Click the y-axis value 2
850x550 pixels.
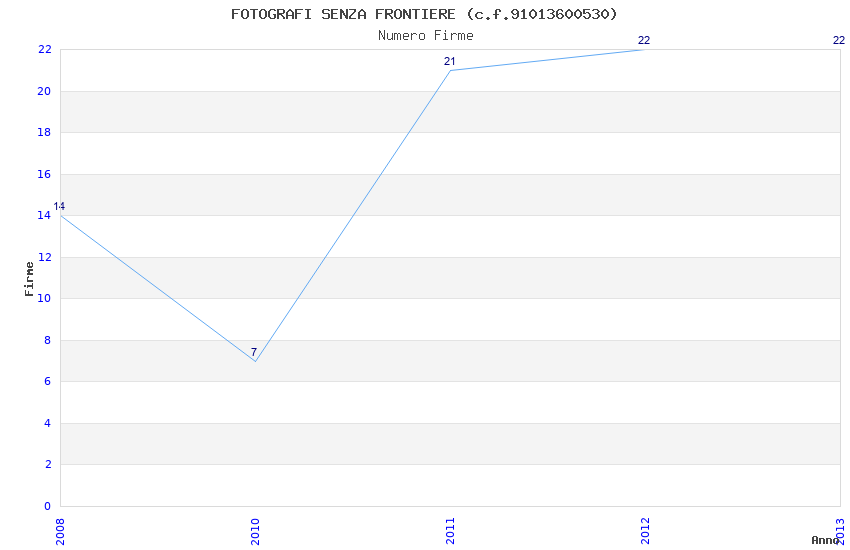point(48,464)
